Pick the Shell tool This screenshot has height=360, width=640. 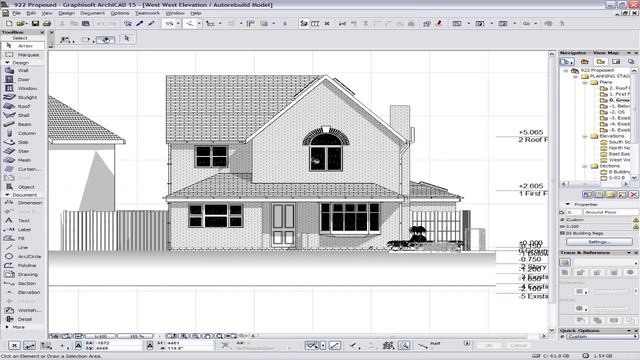tap(22, 116)
